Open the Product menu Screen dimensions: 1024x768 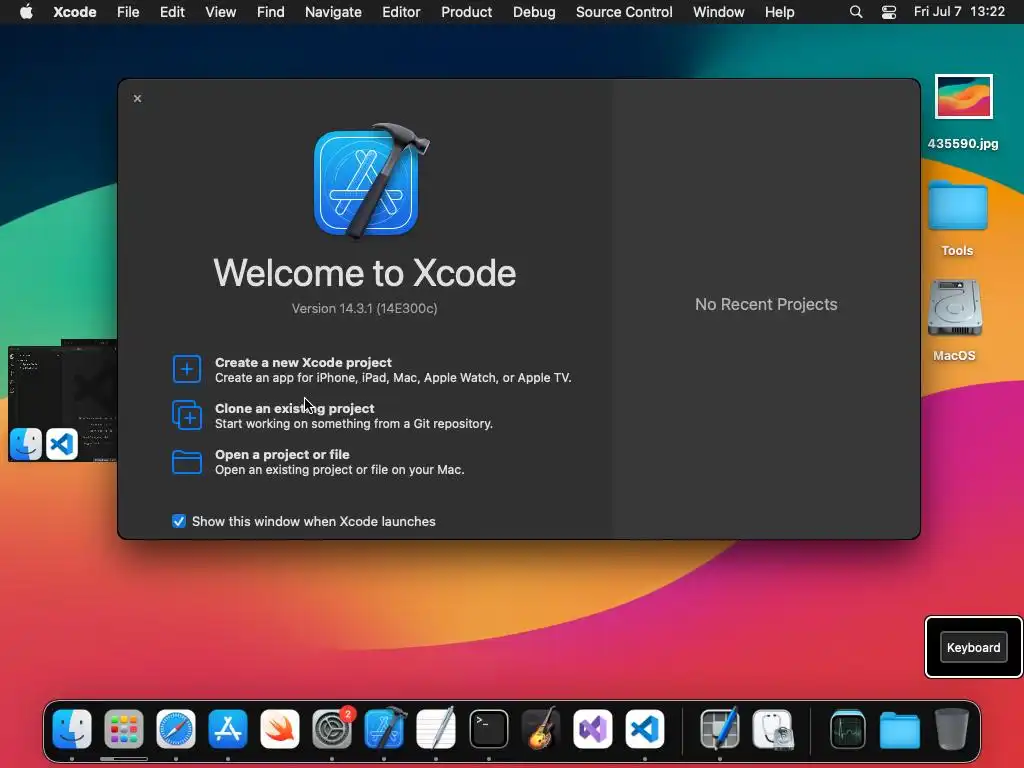click(466, 12)
